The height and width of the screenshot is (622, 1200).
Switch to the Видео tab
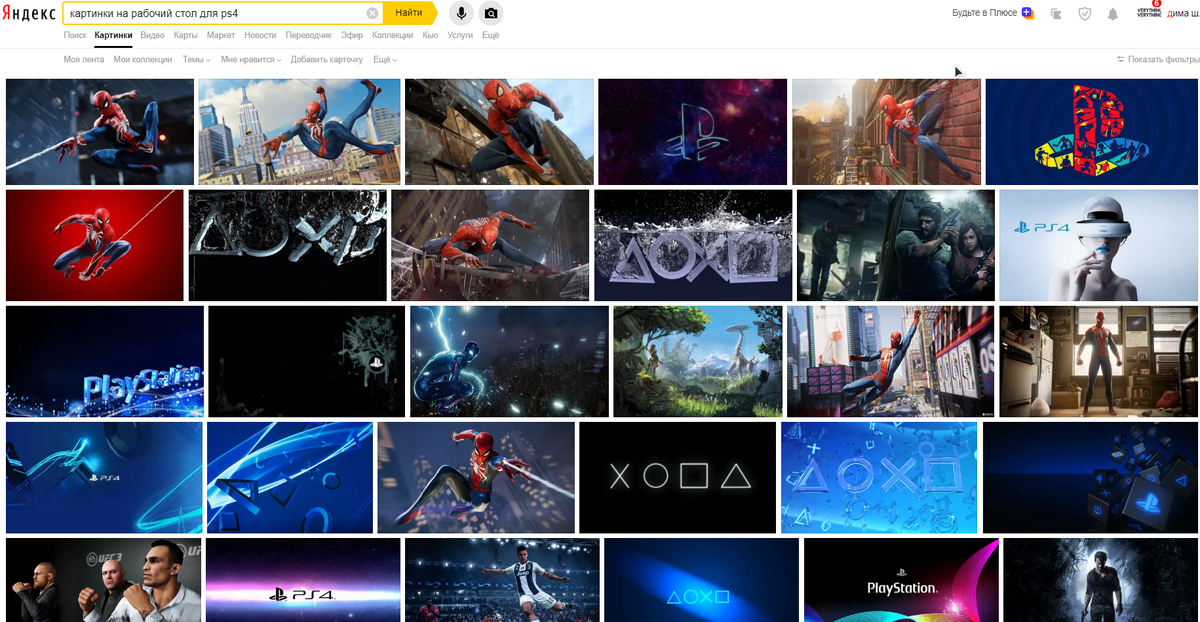point(152,35)
